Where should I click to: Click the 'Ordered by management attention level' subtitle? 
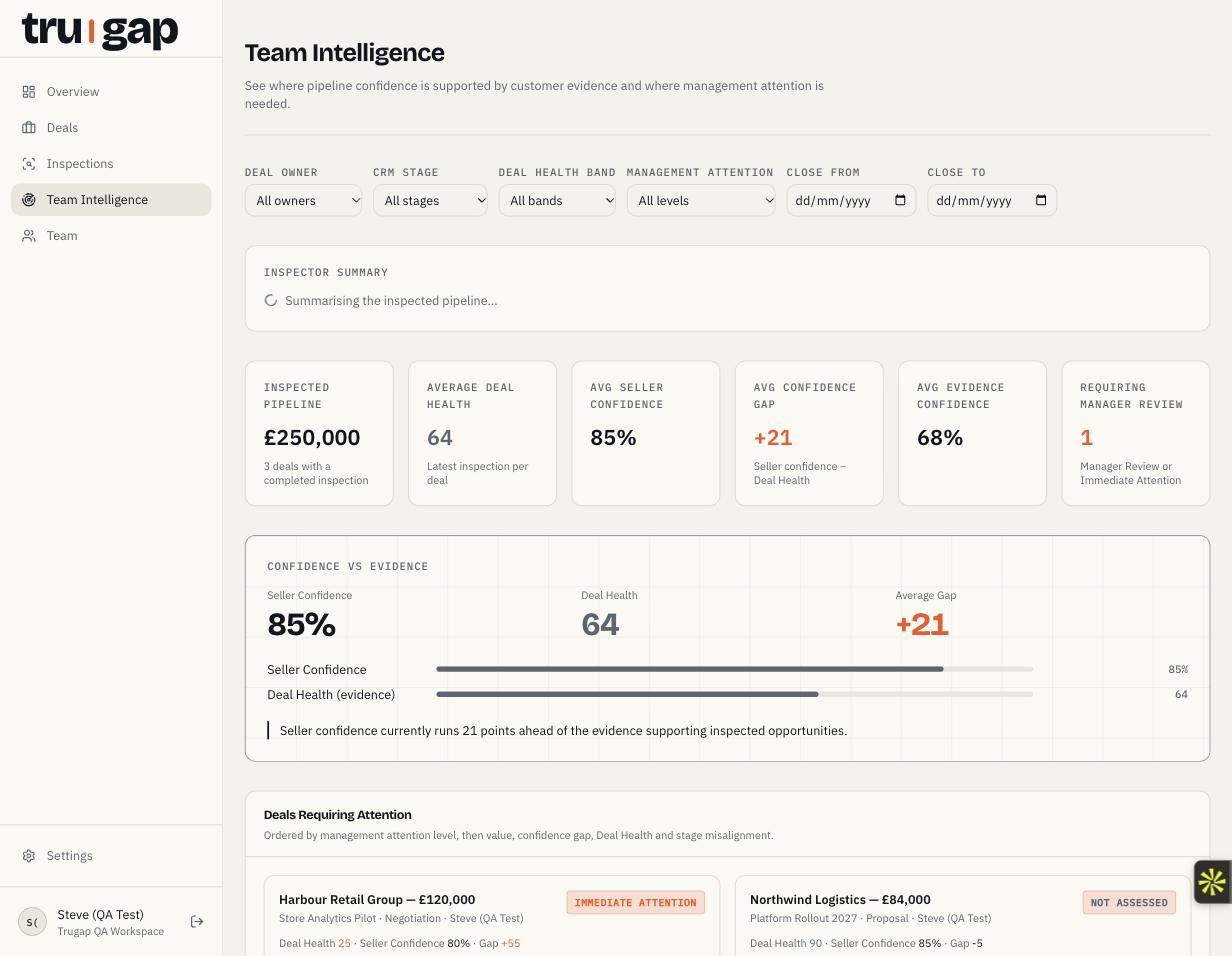pyautogui.click(x=518, y=835)
